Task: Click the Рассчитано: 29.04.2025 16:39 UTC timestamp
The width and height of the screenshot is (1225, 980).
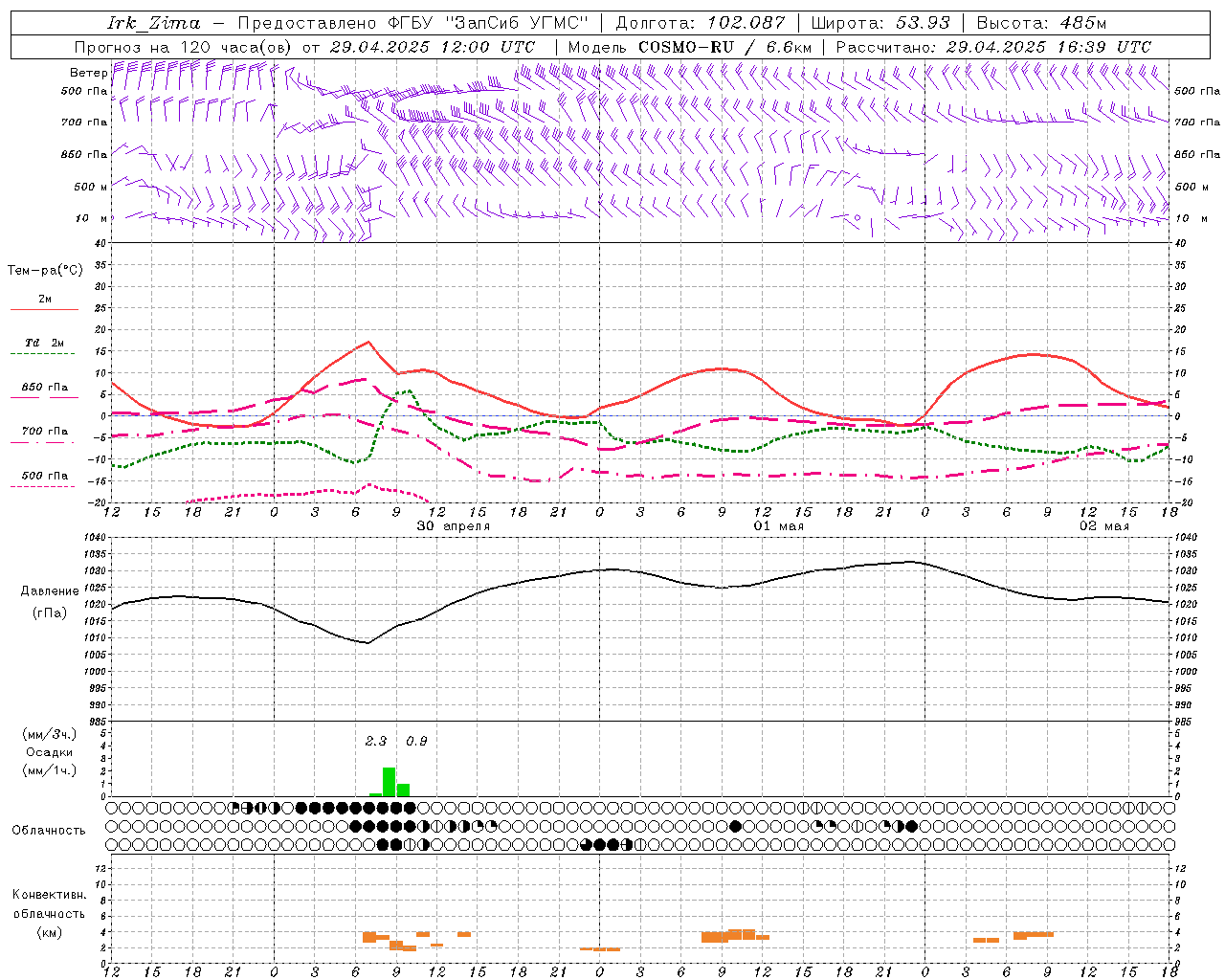Action: [993, 47]
